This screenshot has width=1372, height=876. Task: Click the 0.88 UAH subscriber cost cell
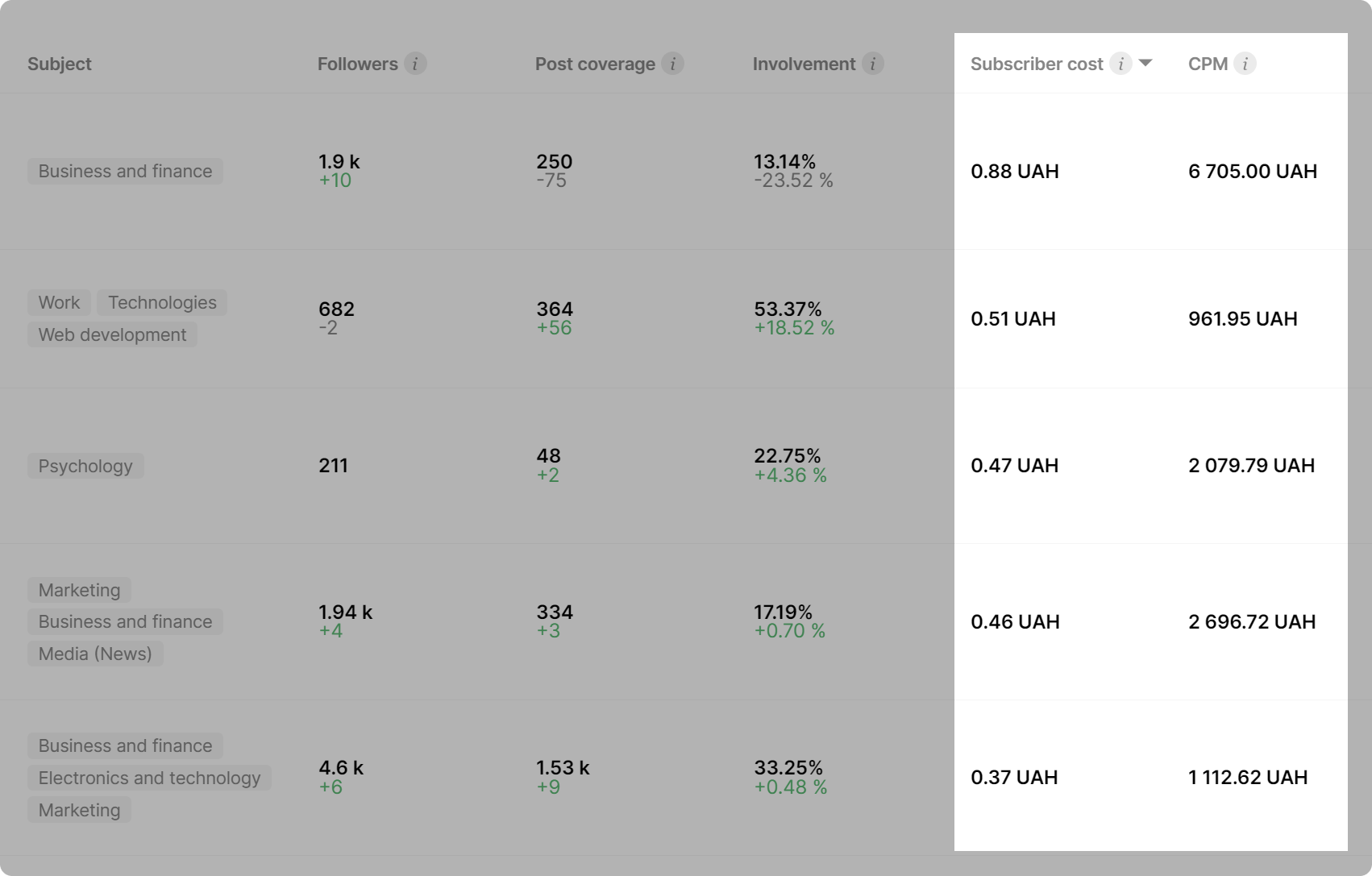pos(1015,171)
